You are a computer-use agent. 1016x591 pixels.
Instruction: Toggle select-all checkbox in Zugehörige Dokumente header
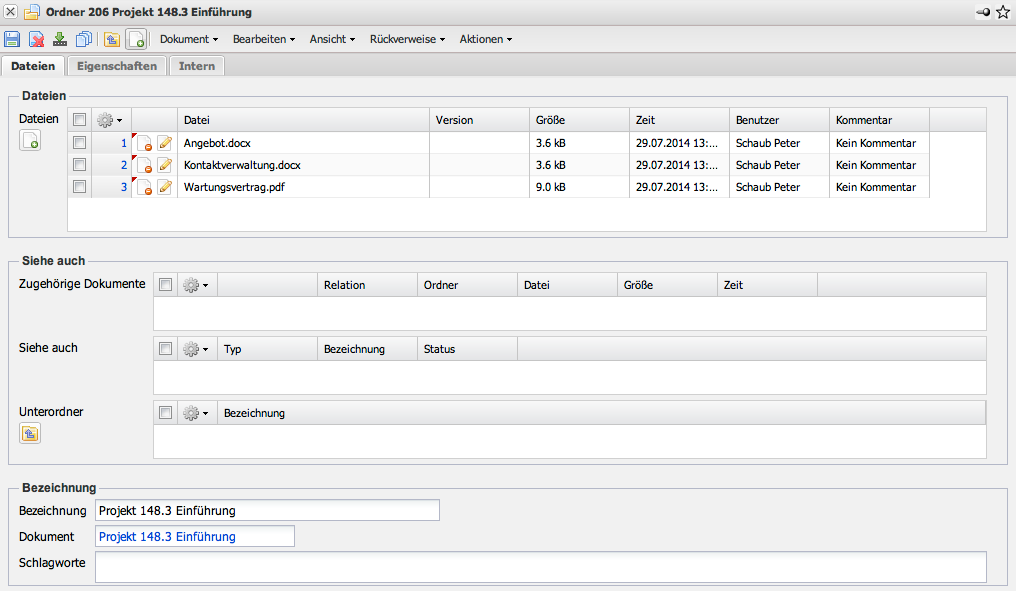click(165, 285)
